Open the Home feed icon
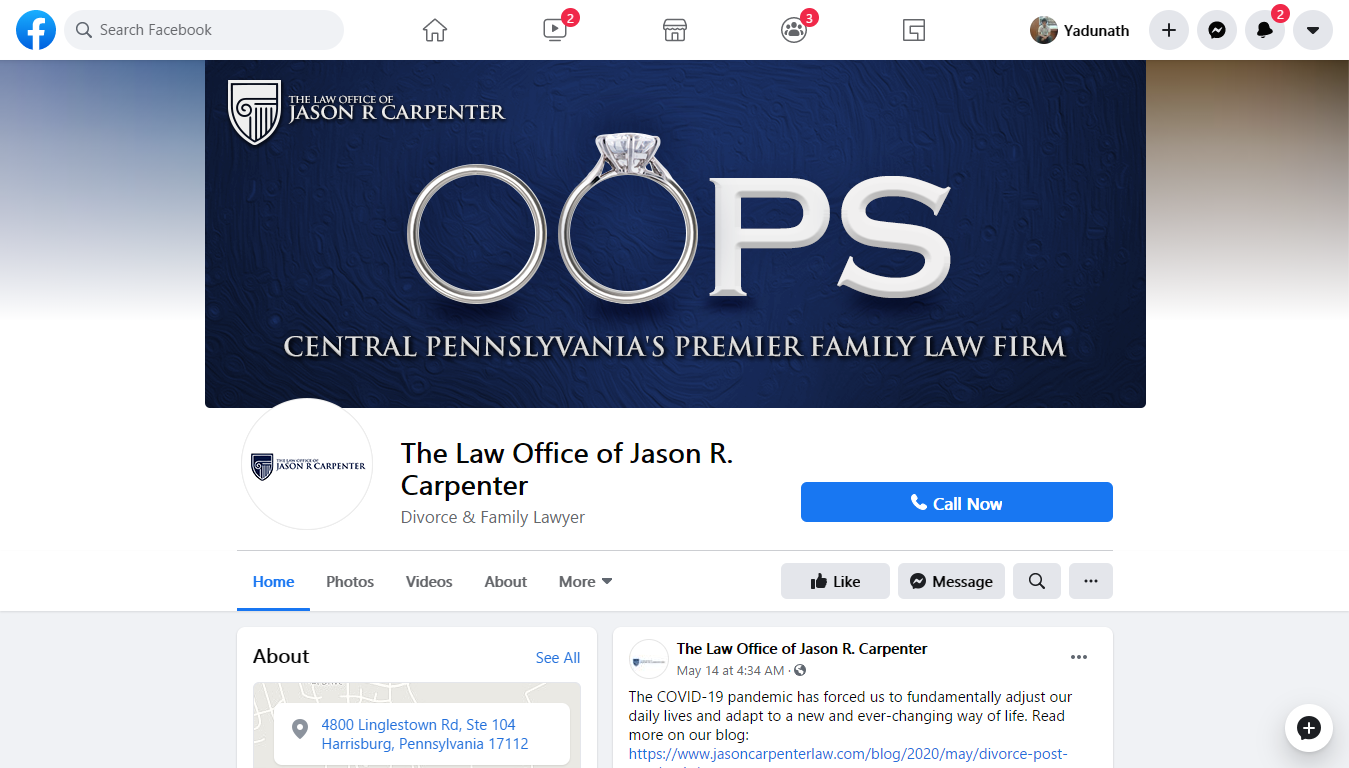 (x=435, y=30)
